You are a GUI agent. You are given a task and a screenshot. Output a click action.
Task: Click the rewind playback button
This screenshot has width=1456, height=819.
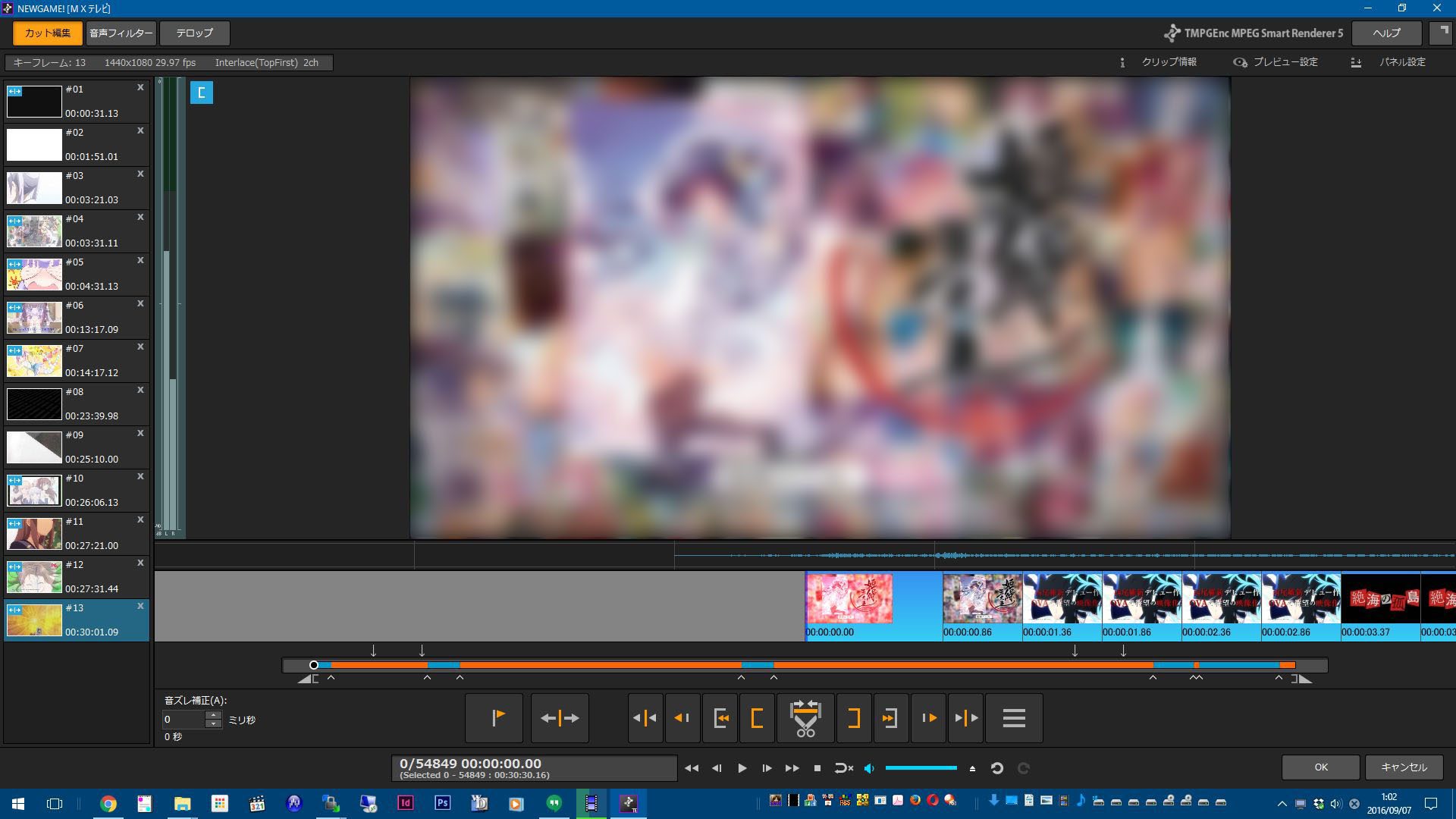(x=692, y=768)
